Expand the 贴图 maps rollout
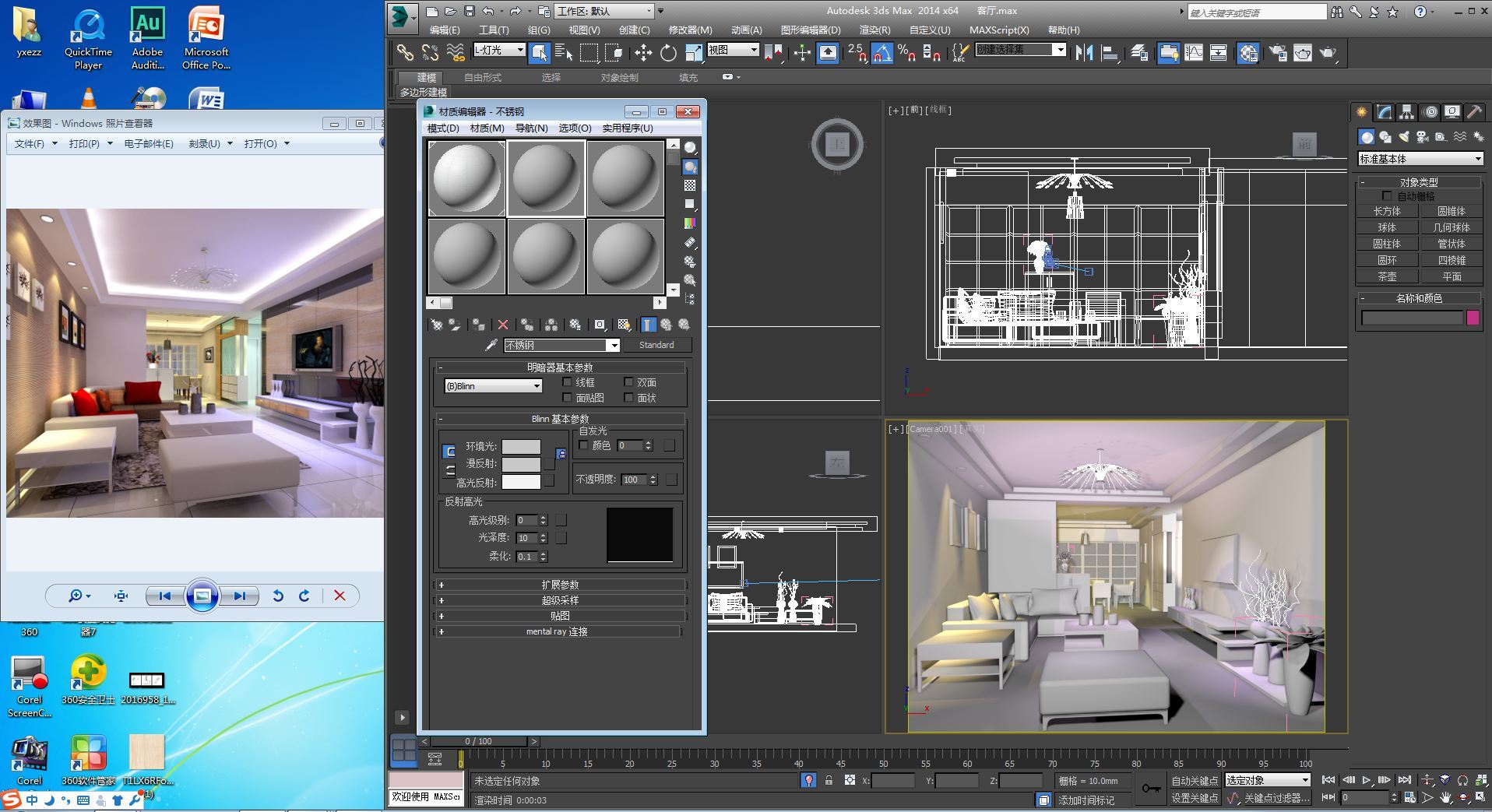This screenshot has height=812, width=1492. 559,616
